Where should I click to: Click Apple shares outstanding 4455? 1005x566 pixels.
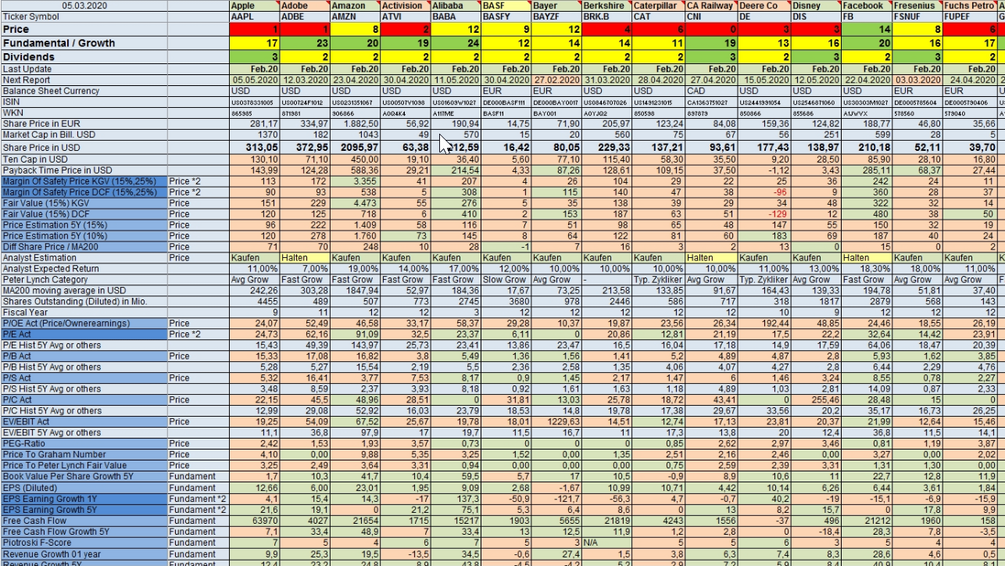point(254,301)
